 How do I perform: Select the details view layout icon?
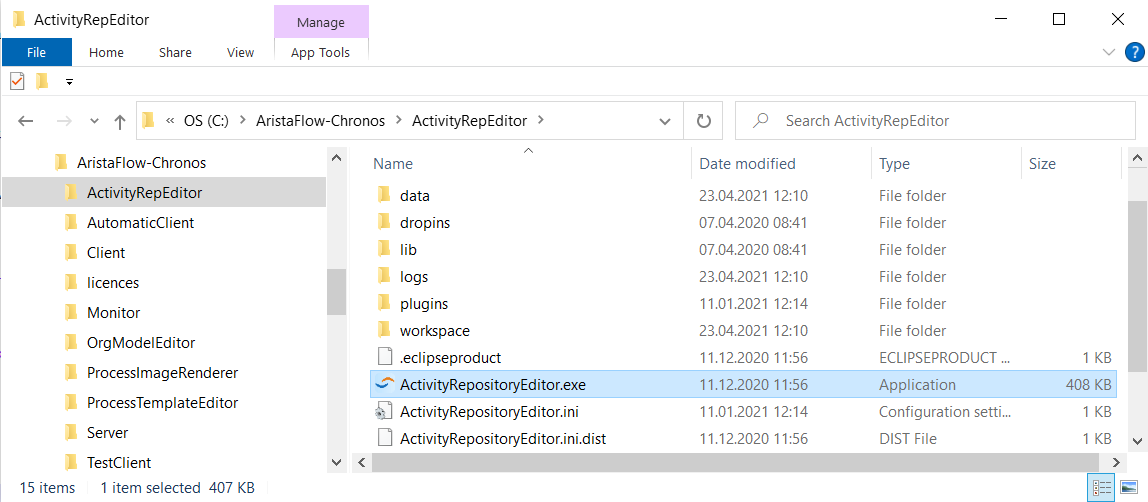coord(1101,487)
